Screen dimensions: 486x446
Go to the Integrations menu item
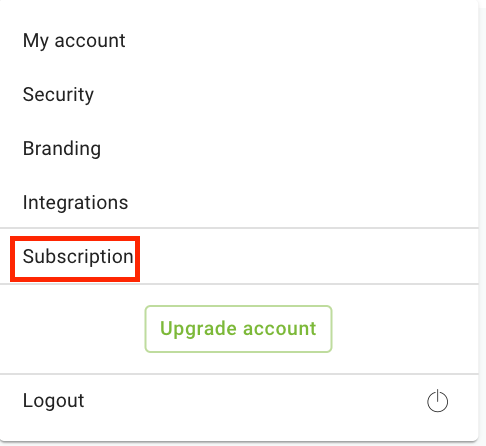(239, 202)
